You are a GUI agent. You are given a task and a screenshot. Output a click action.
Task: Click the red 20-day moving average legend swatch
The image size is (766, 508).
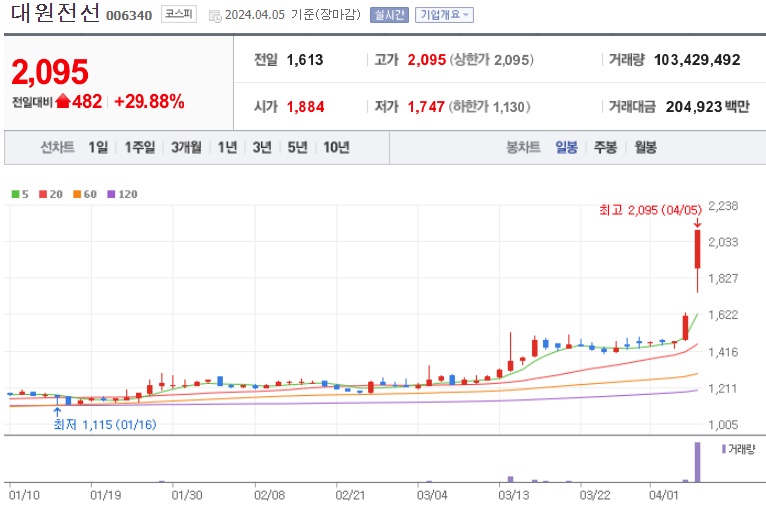point(43,194)
